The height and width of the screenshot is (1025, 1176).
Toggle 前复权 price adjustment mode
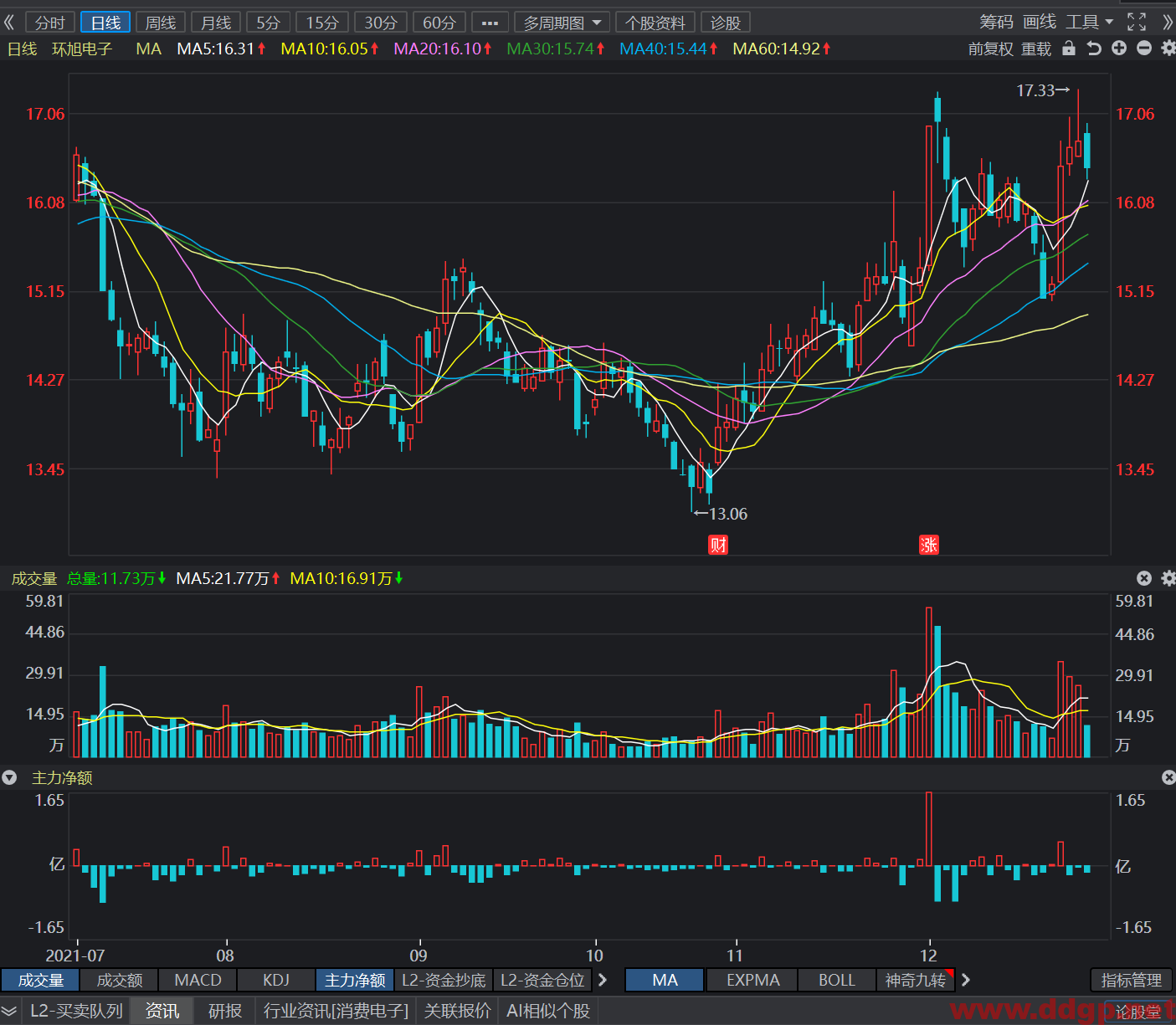990,49
